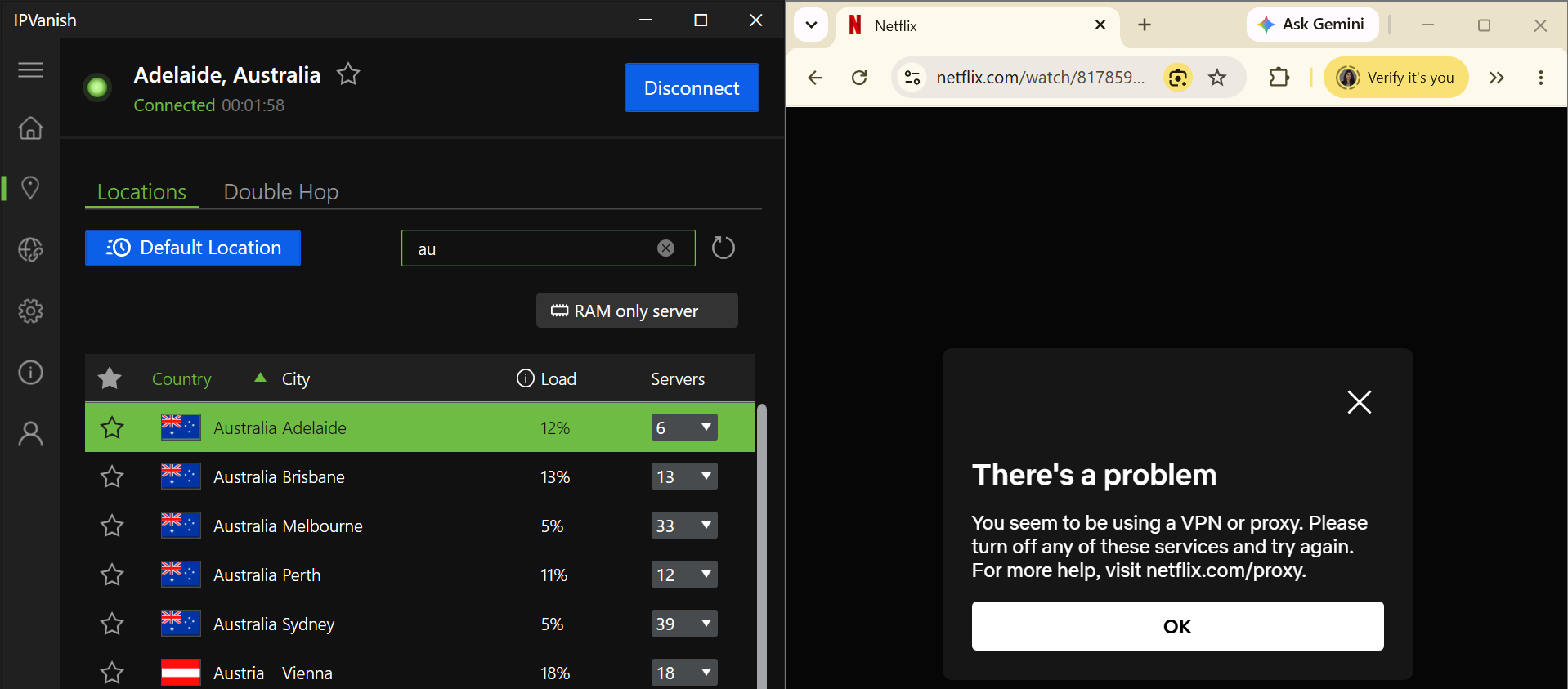The height and width of the screenshot is (689, 1568).
Task: Expand Sydney servers dropdown showing 39
Action: tap(684, 624)
